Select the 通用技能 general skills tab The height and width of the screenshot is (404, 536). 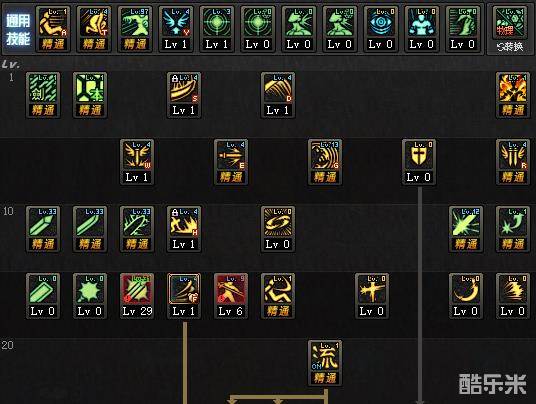(x=18, y=29)
